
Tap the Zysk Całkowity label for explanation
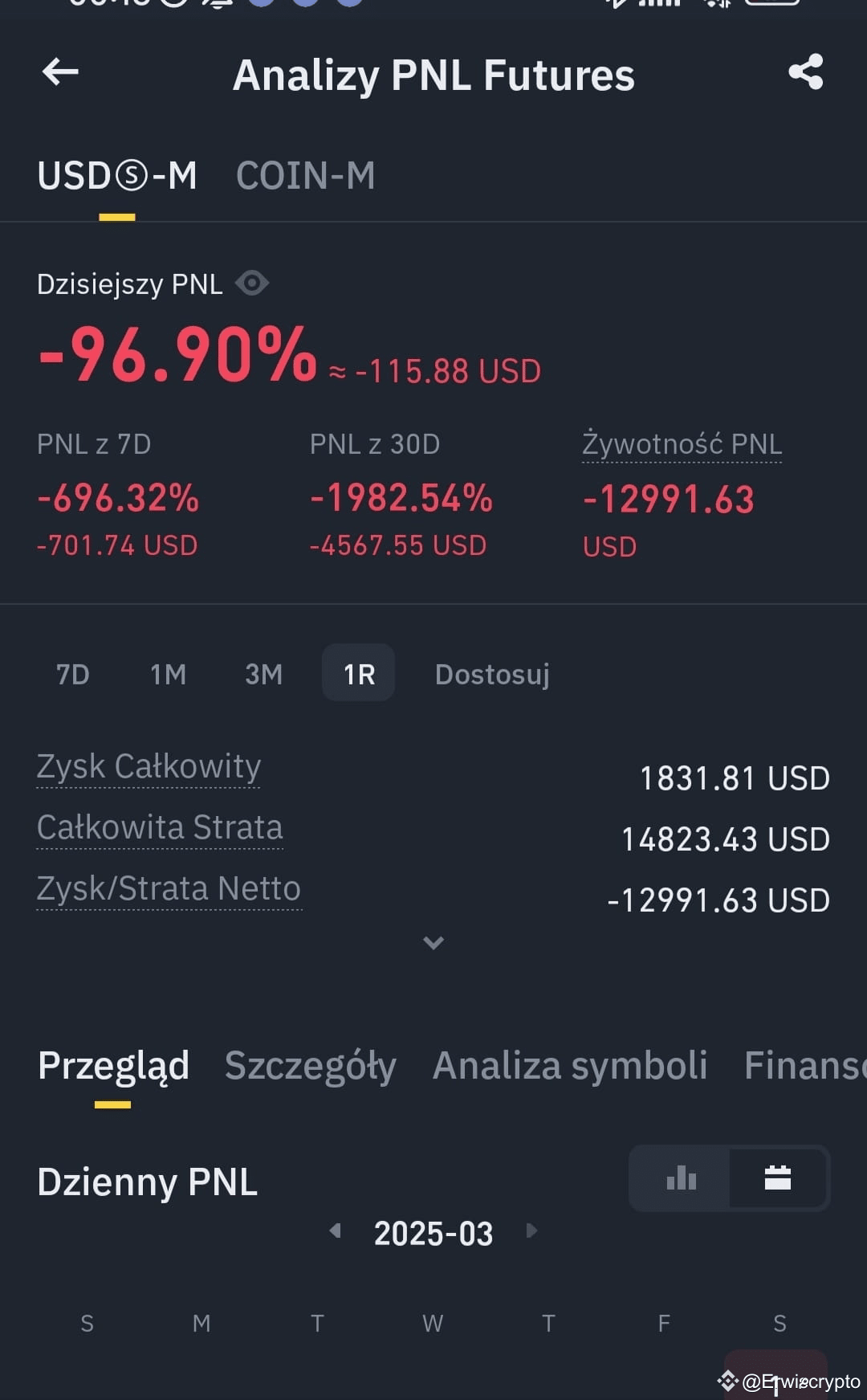[x=149, y=766]
